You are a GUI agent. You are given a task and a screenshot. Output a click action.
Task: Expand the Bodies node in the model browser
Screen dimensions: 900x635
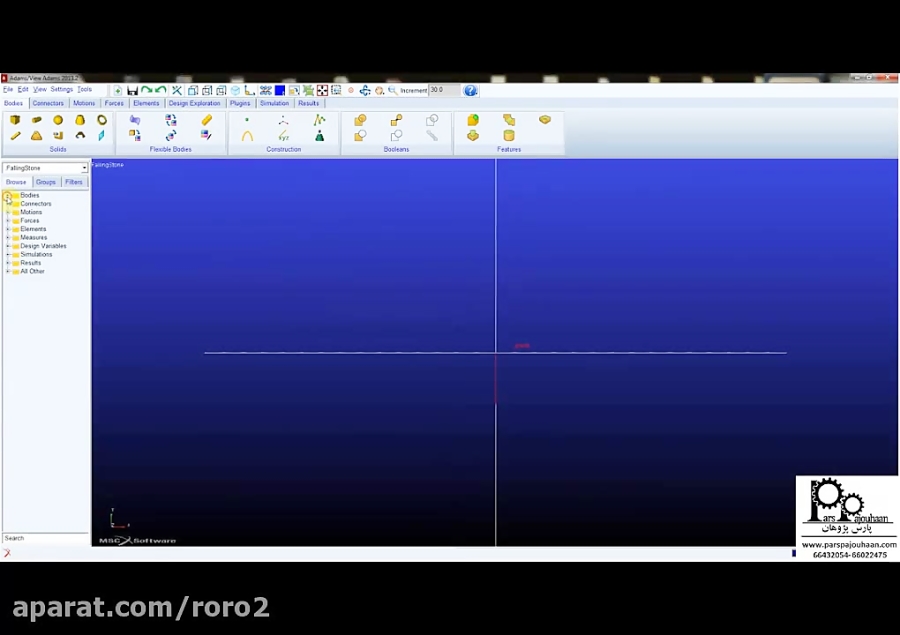8,195
